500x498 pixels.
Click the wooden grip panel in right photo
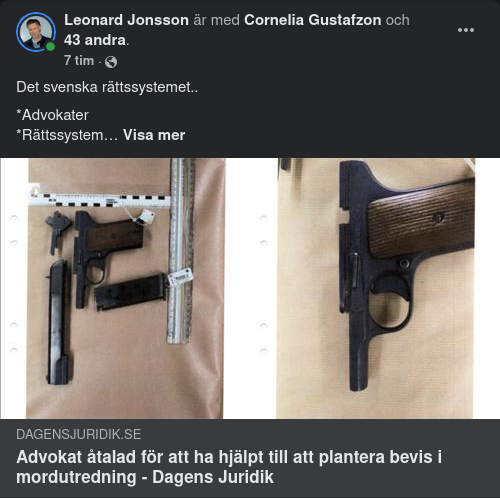click(x=421, y=219)
